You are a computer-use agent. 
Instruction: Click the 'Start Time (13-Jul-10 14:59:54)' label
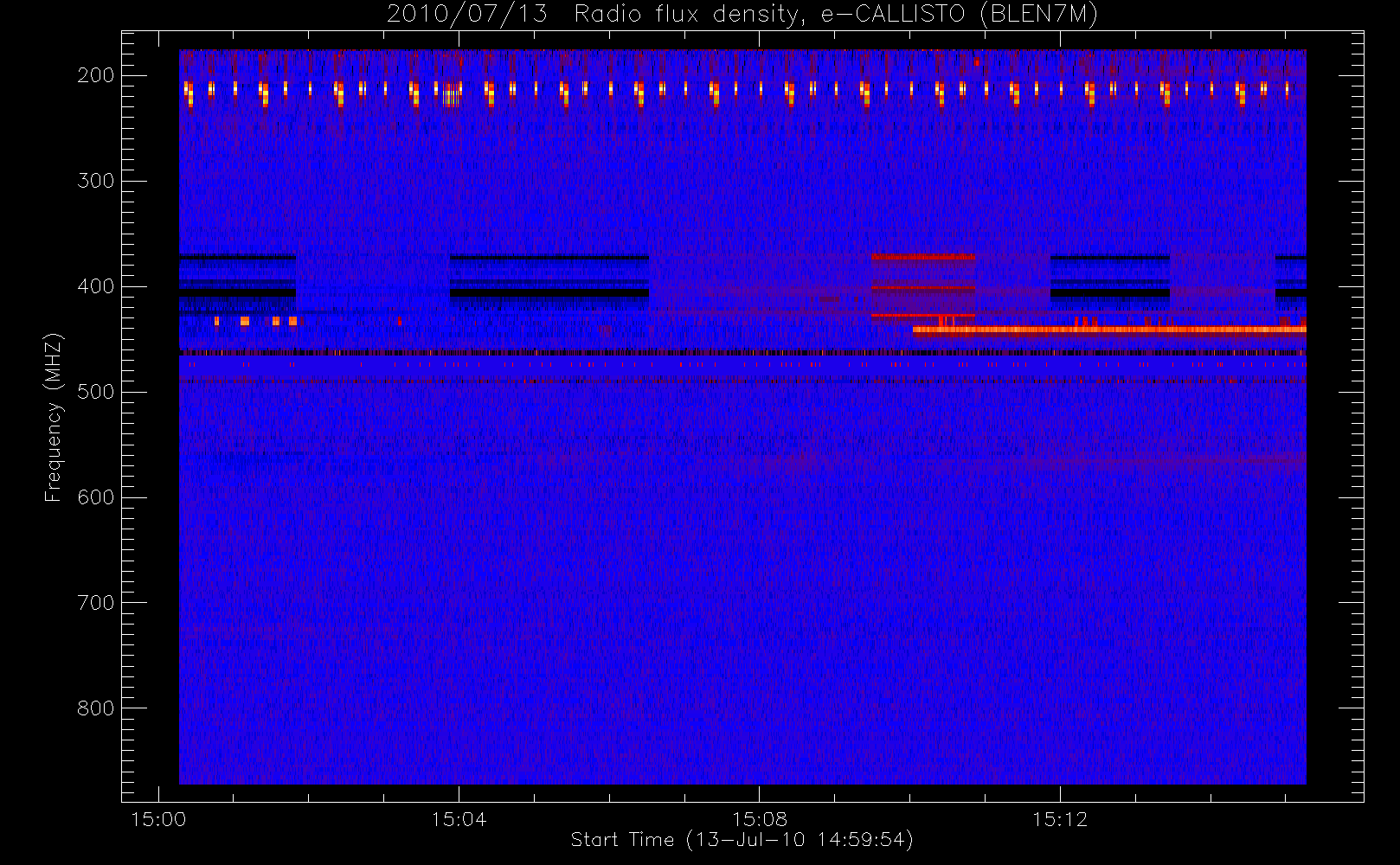click(742, 840)
